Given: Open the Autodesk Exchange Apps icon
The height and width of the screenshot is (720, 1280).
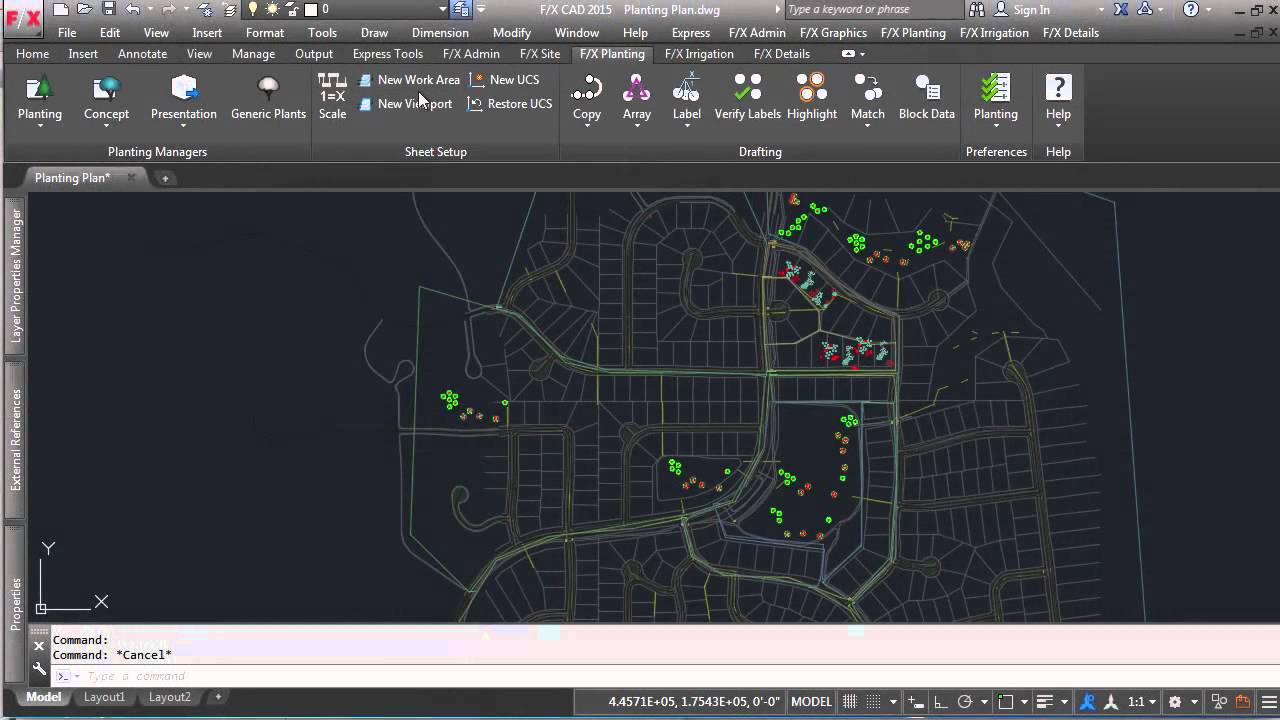Looking at the screenshot, I should pos(1121,9).
